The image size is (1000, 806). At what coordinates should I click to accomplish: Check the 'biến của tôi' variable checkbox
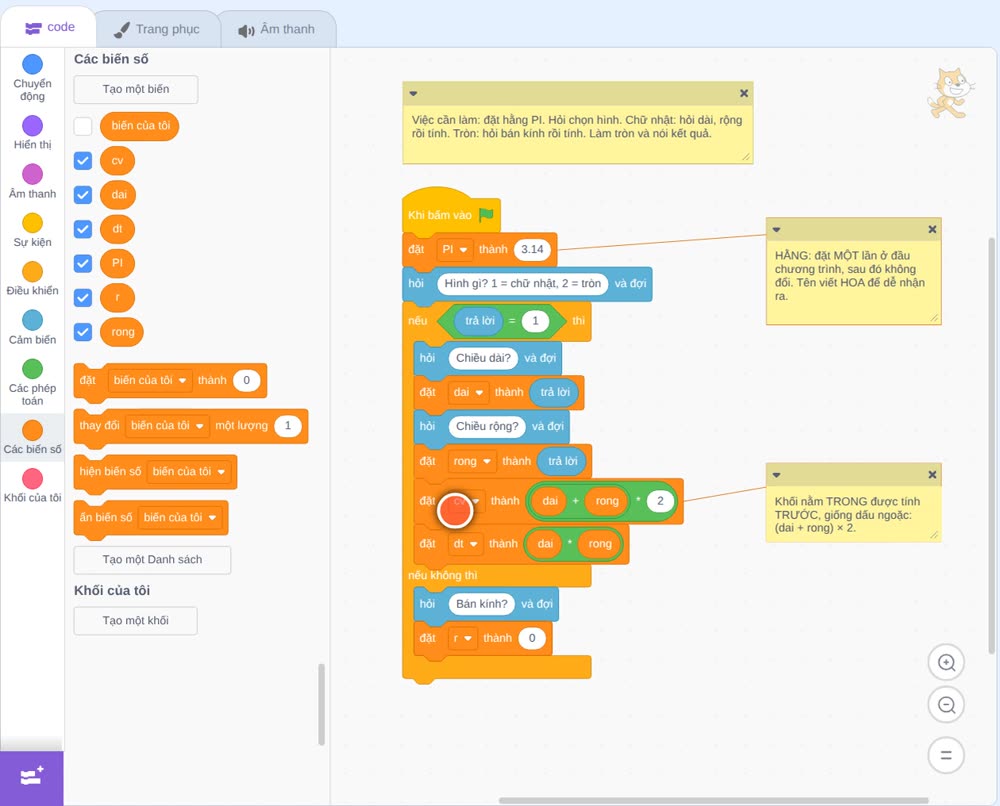[x=83, y=126]
